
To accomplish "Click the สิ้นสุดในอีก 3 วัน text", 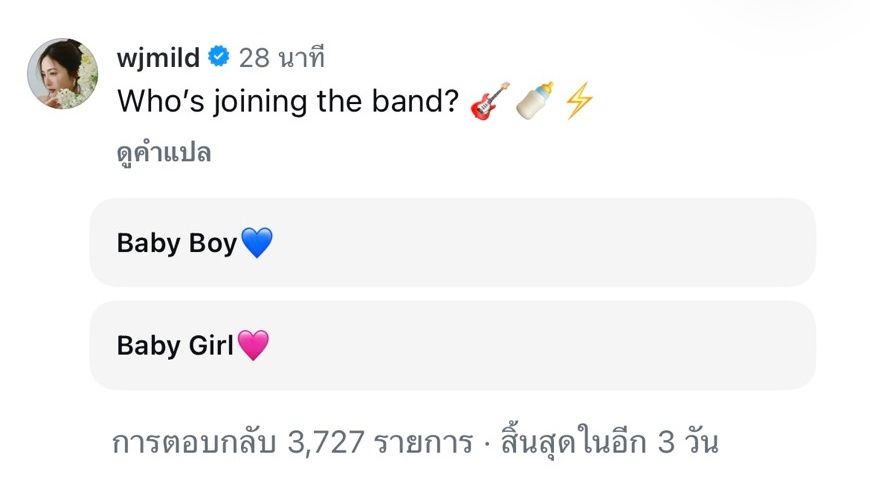I will (x=609, y=441).
